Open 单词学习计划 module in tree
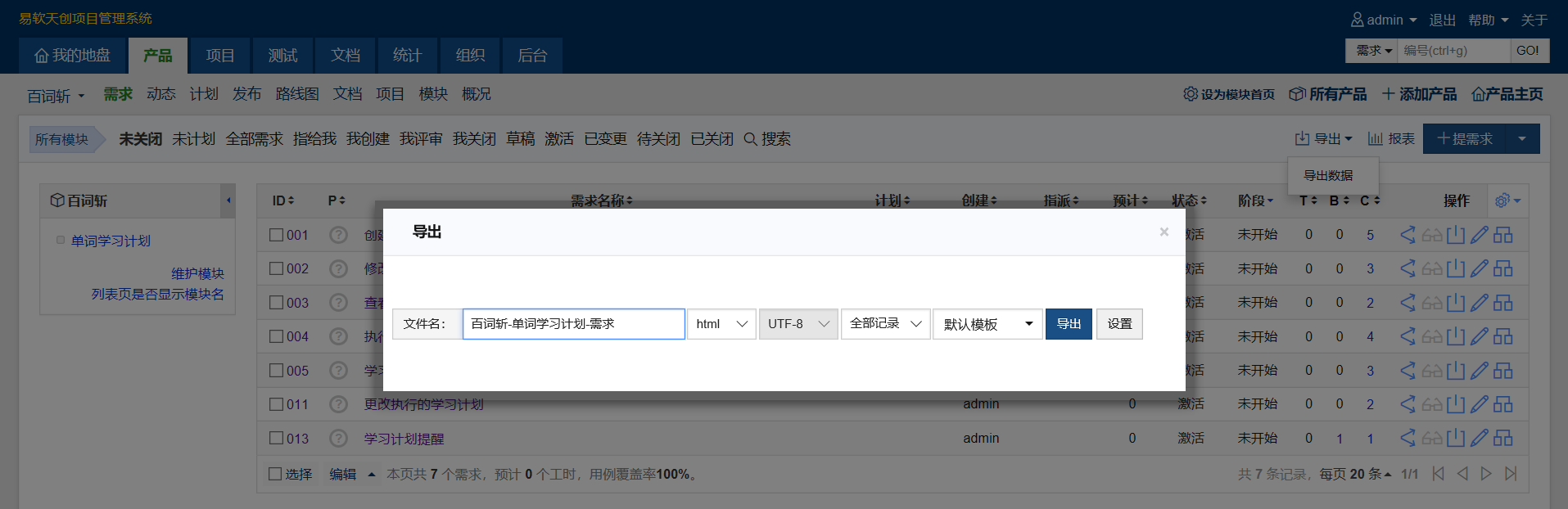Viewport: 1568px width, 509px height. tap(111, 241)
